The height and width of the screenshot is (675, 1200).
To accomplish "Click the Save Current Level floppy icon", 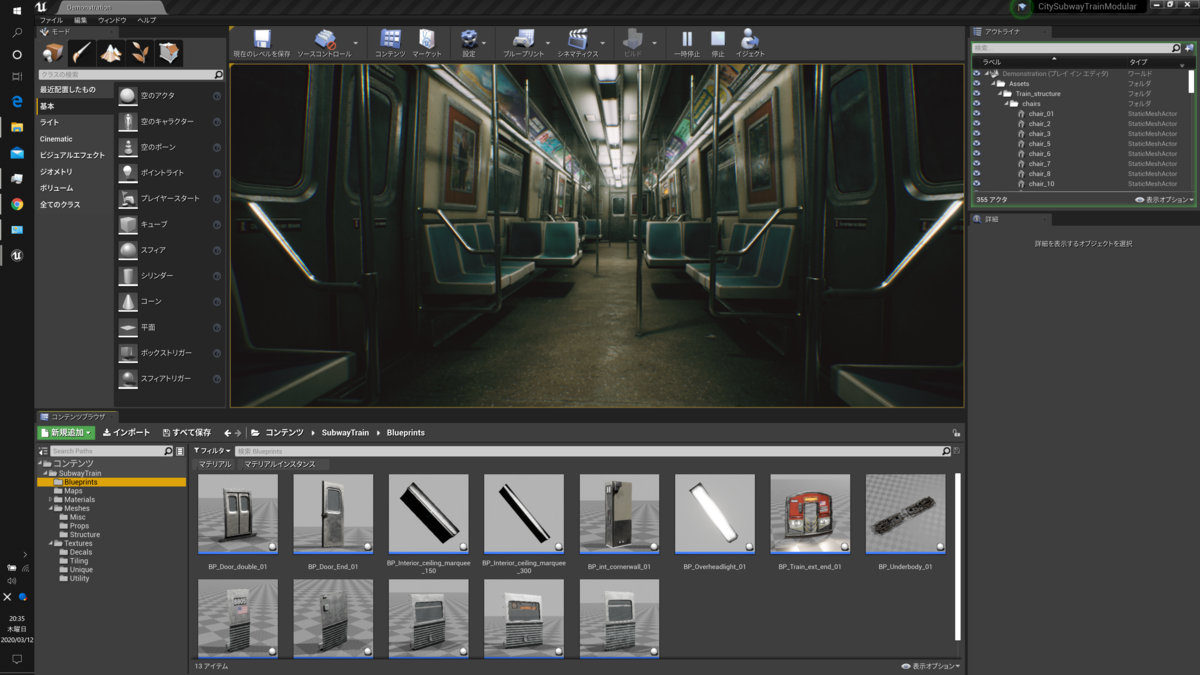I will 261,39.
